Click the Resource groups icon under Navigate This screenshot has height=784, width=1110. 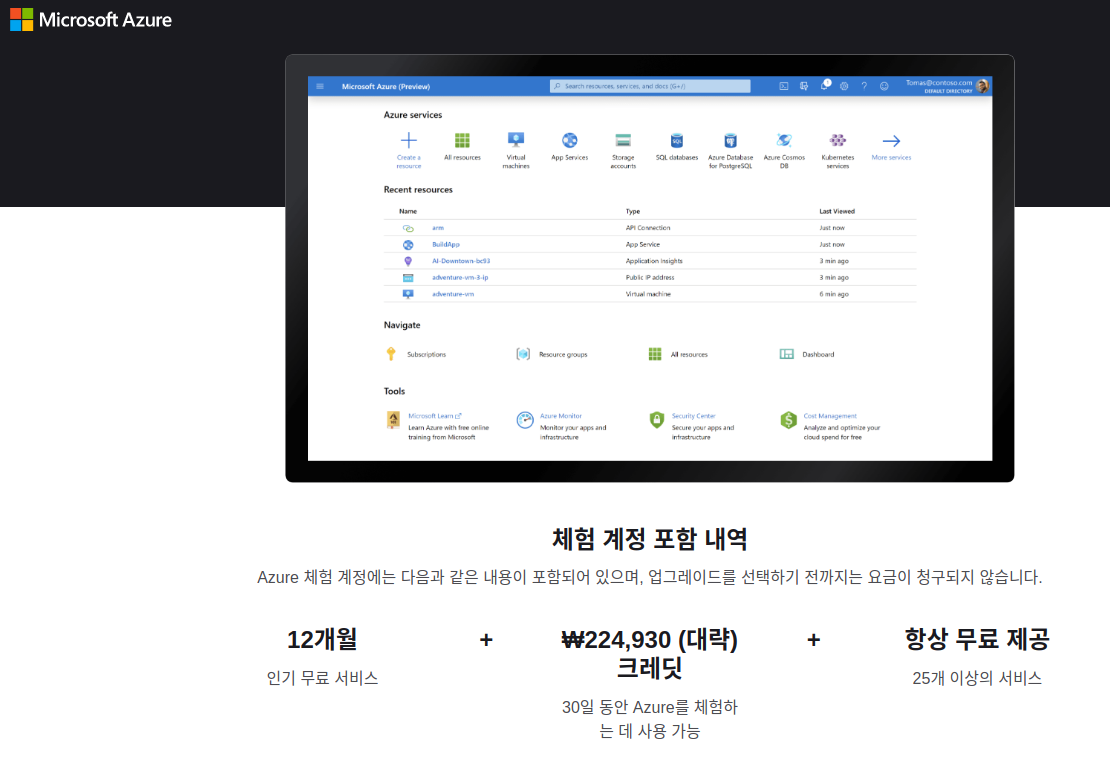click(x=523, y=354)
